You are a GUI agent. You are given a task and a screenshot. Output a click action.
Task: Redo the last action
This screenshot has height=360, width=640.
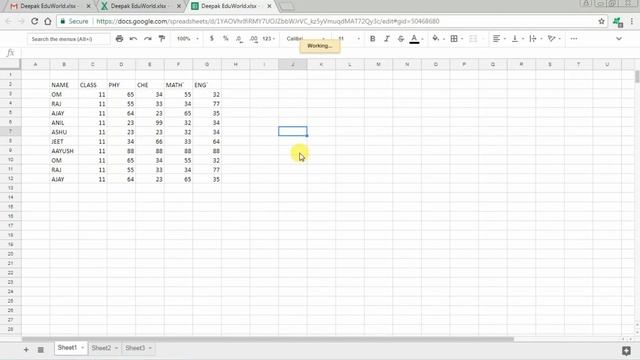148,38
